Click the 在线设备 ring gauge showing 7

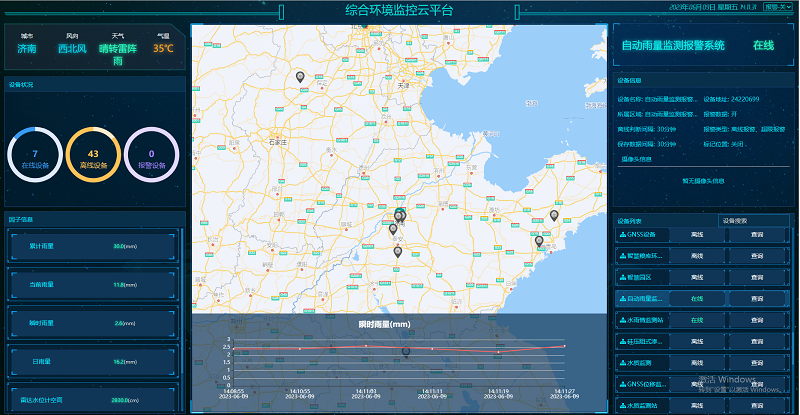point(35,155)
